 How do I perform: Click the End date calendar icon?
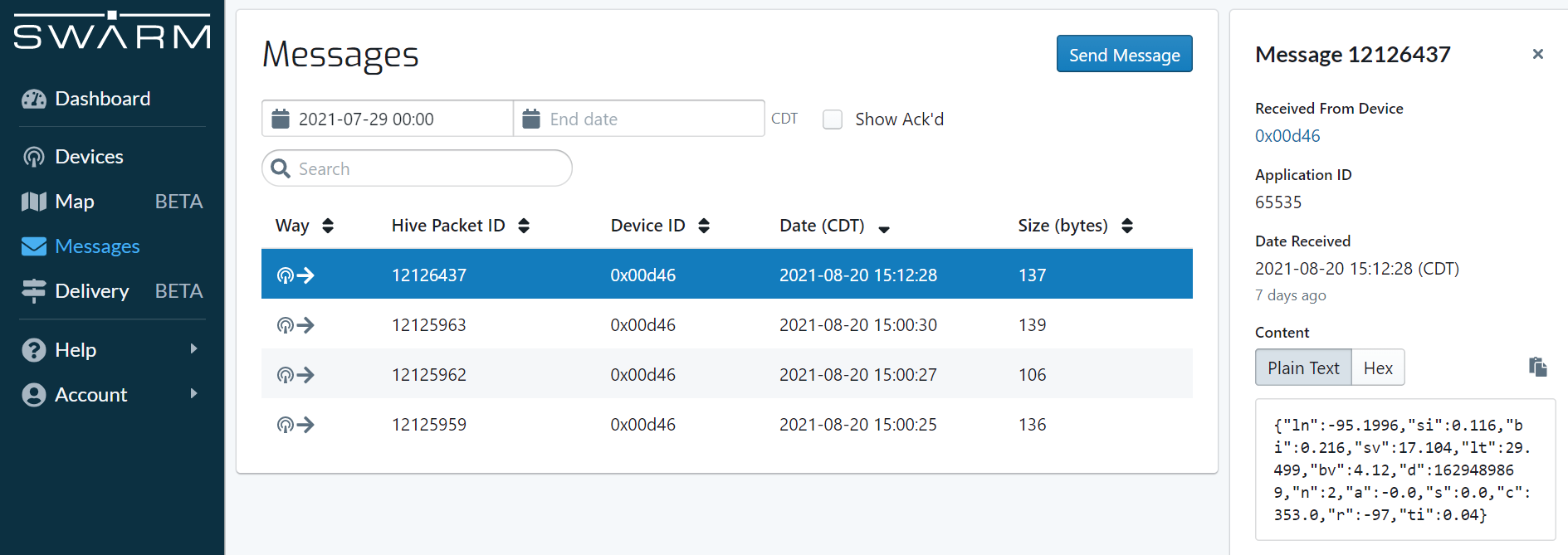point(531,119)
